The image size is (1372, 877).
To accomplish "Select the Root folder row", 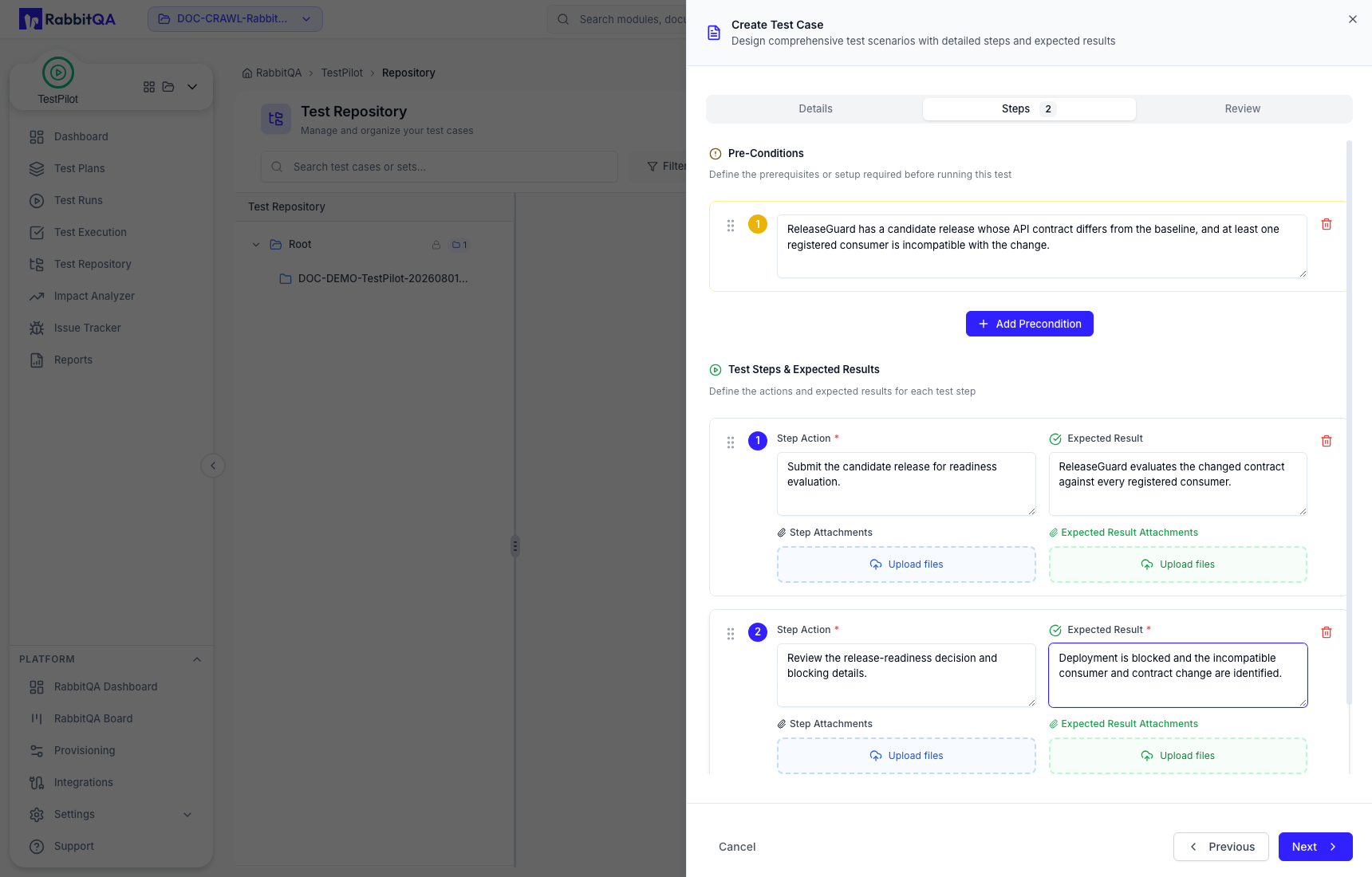I will tap(375, 245).
